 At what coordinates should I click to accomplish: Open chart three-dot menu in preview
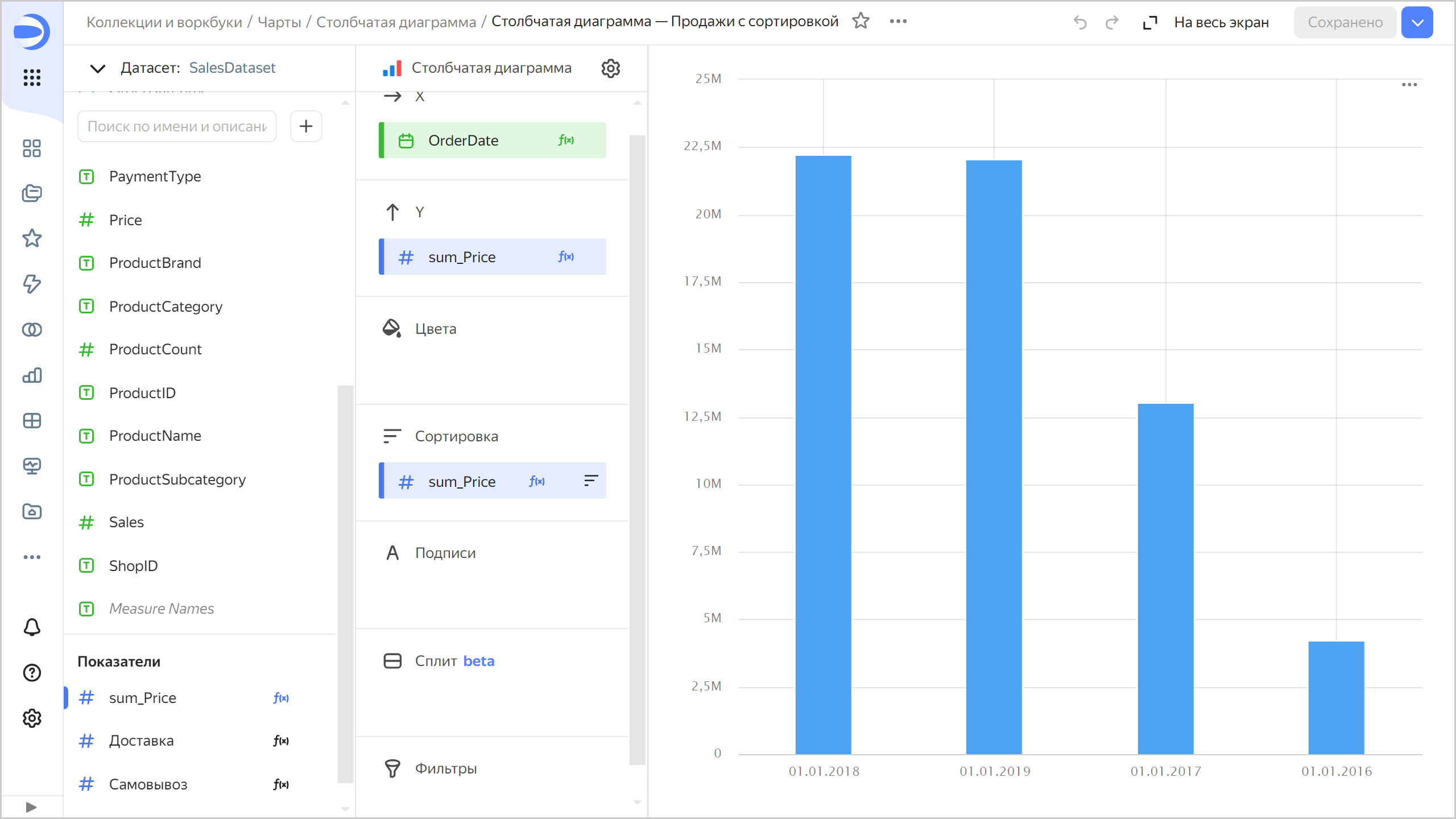click(1409, 85)
